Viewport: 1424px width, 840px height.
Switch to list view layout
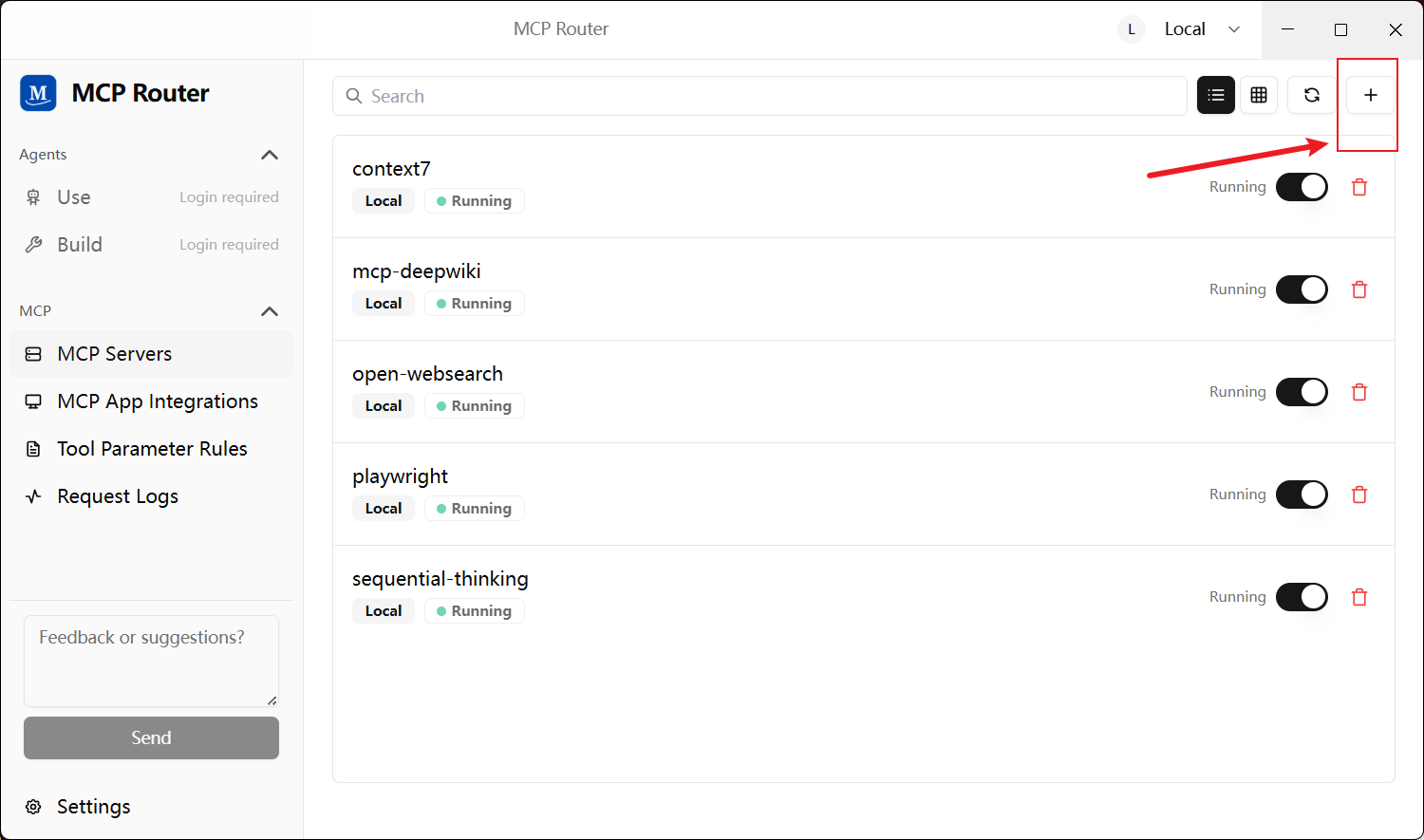[1216, 95]
